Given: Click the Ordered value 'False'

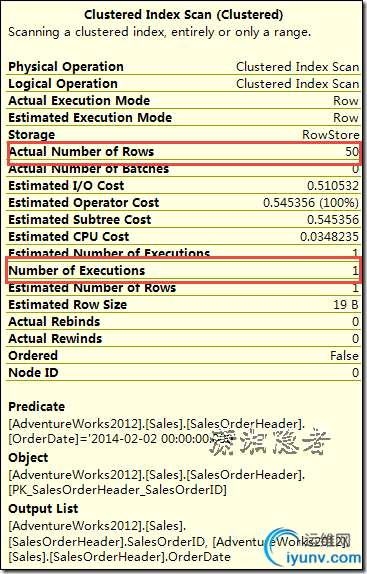Looking at the screenshot, I should pos(344,355).
